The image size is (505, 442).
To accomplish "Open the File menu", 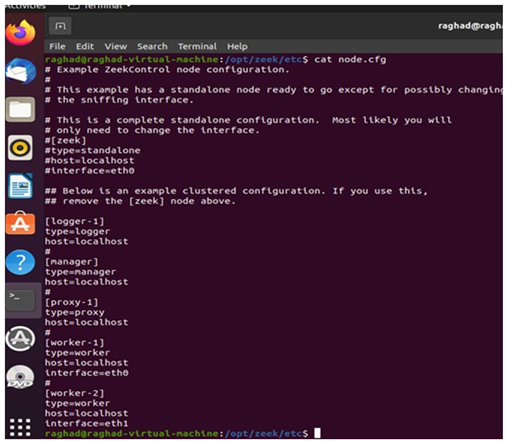I will [57, 46].
